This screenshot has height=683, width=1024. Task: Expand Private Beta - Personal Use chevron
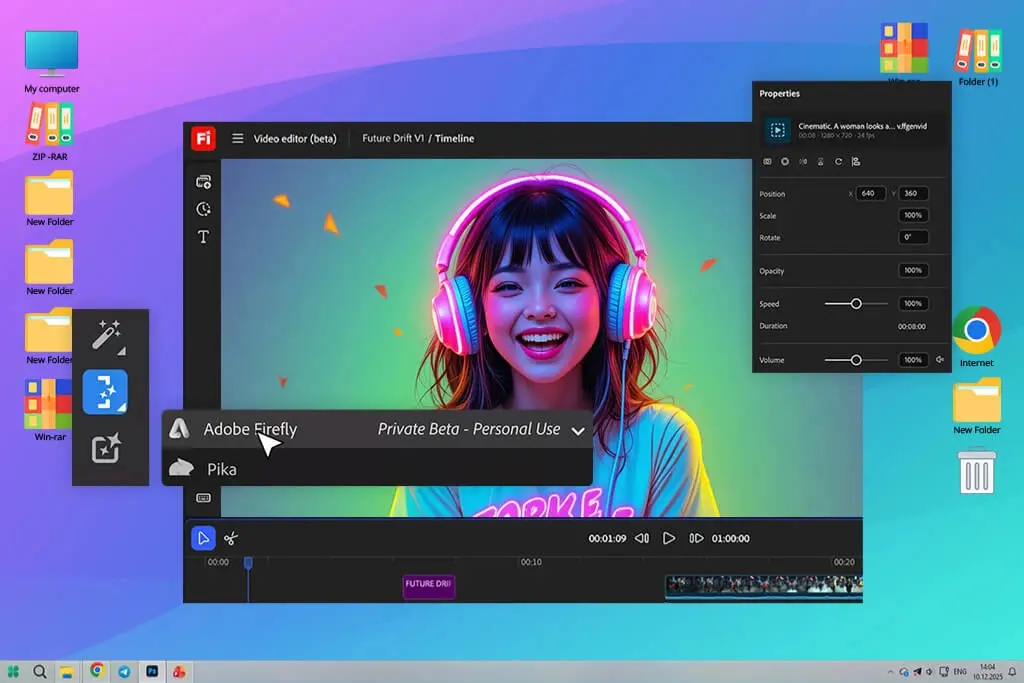point(578,431)
